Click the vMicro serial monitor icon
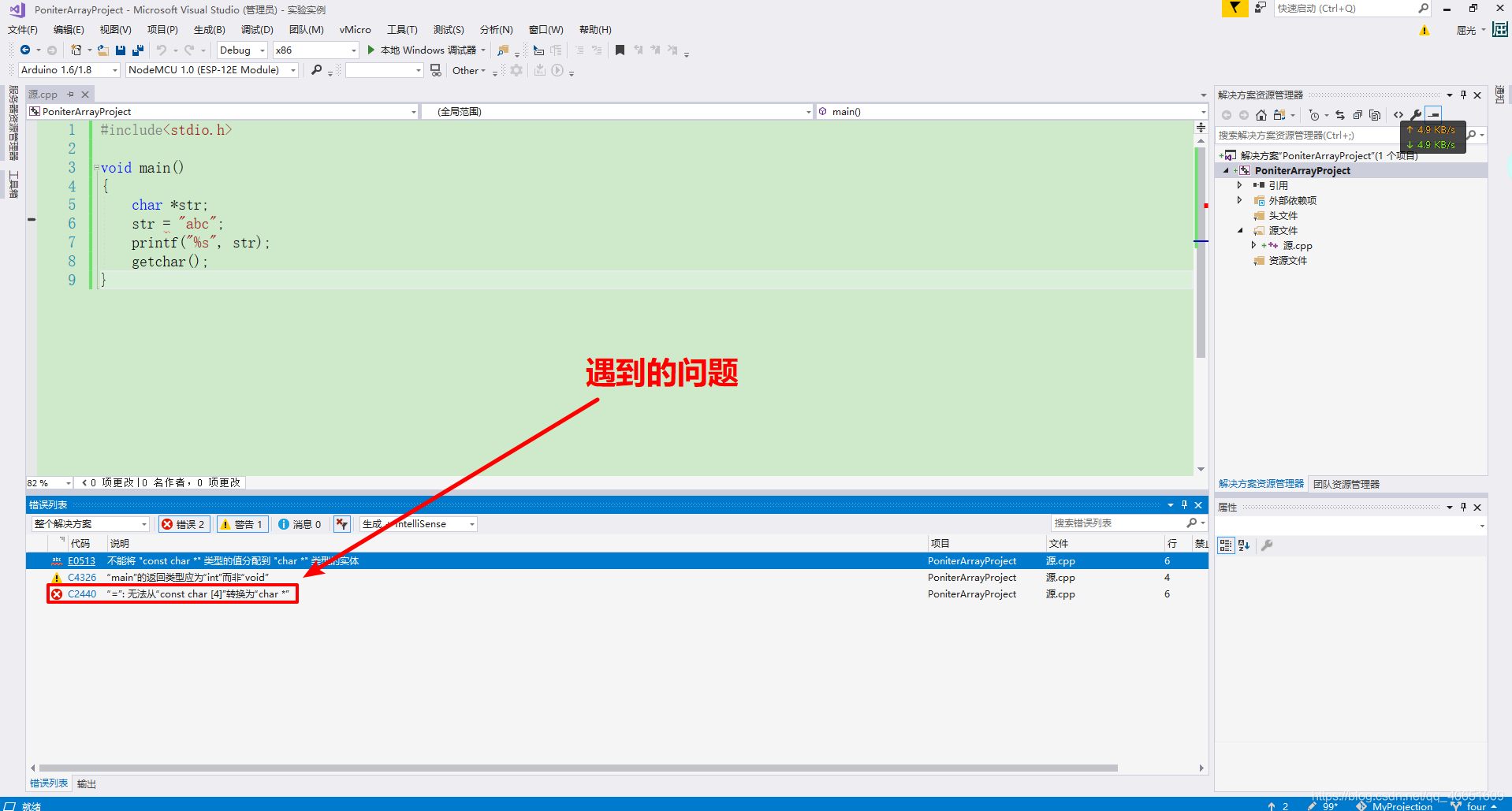The width and height of the screenshot is (1512, 811). pos(435,70)
